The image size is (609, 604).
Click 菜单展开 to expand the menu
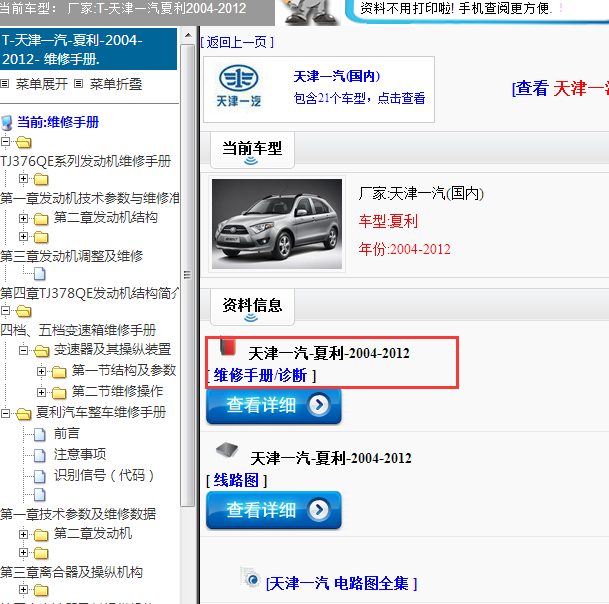[x=42, y=84]
